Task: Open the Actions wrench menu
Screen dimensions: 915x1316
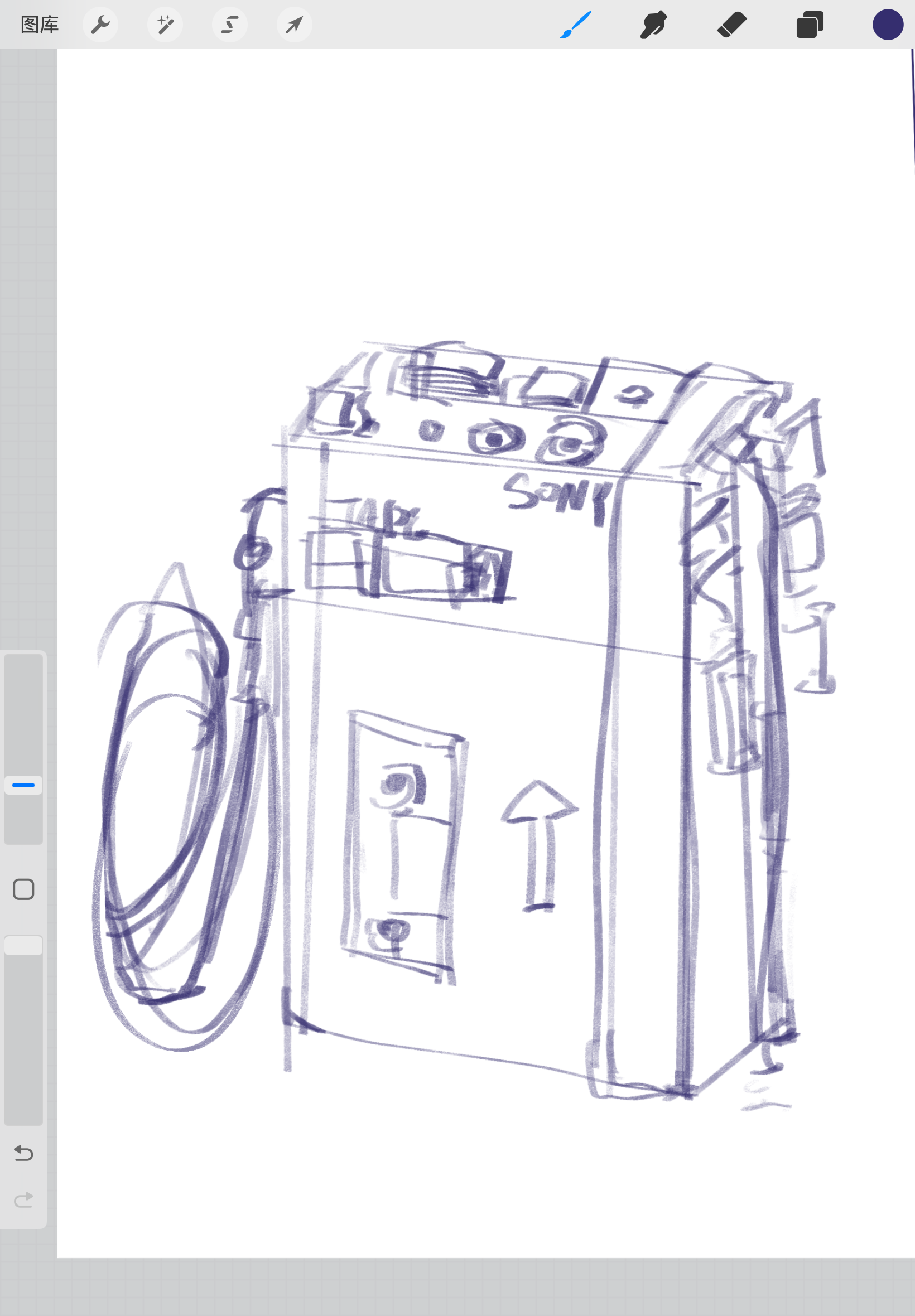Action: (x=100, y=25)
